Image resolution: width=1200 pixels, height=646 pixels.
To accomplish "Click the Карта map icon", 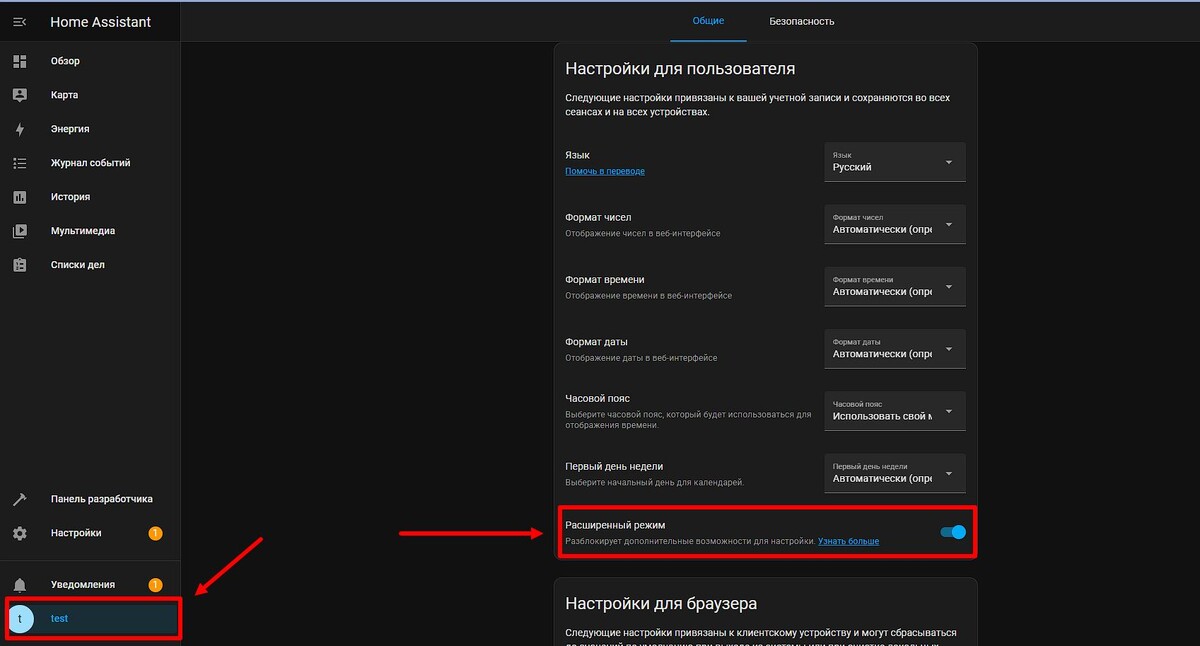I will pos(19,95).
